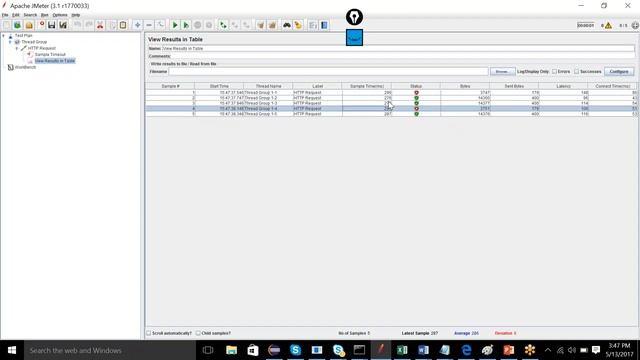Click the Status column header
The image size is (640, 360).
(x=416, y=86)
